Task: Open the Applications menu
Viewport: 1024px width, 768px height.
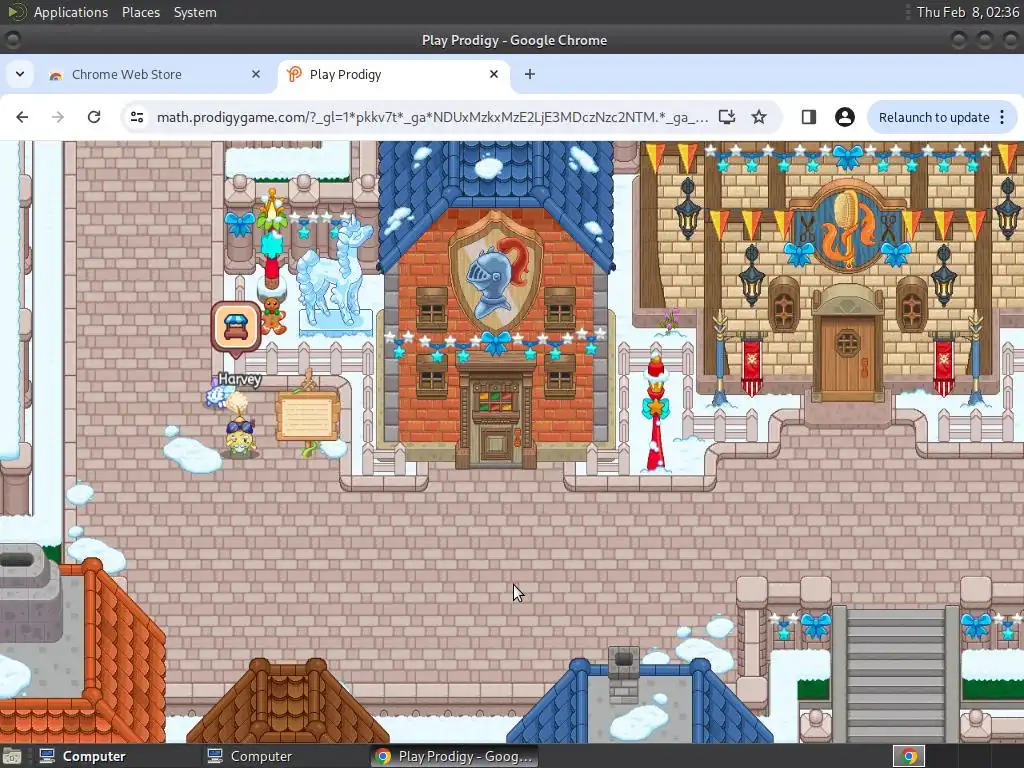Action: click(71, 12)
